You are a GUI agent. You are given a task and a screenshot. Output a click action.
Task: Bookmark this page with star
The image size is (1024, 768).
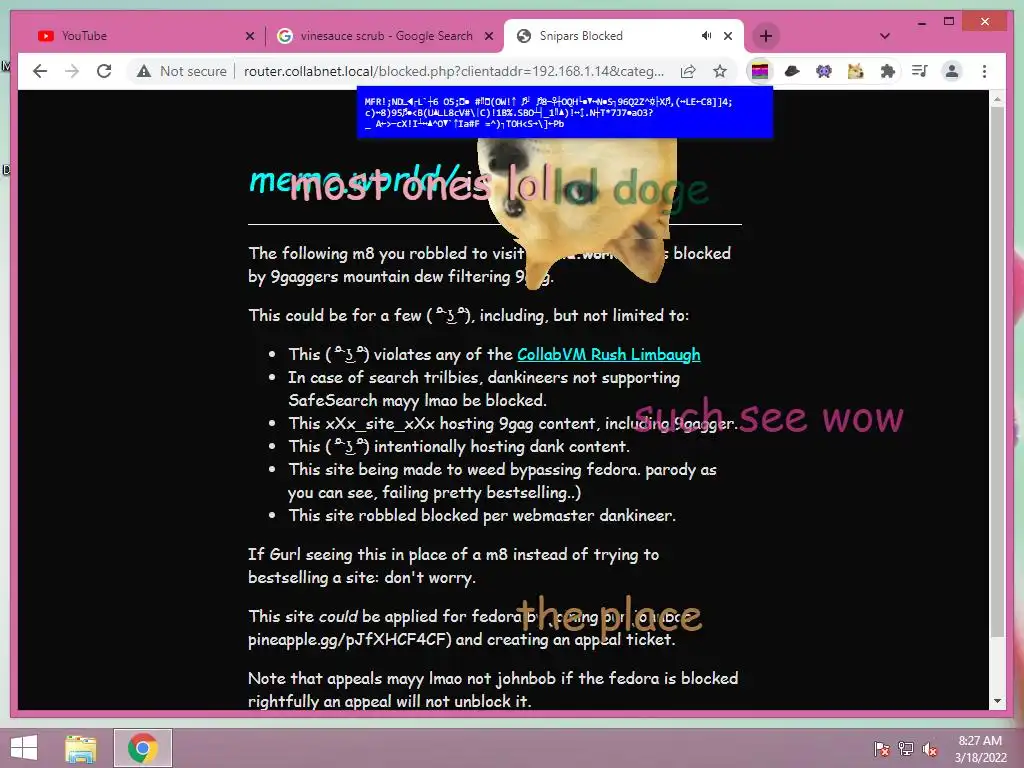[x=720, y=71]
